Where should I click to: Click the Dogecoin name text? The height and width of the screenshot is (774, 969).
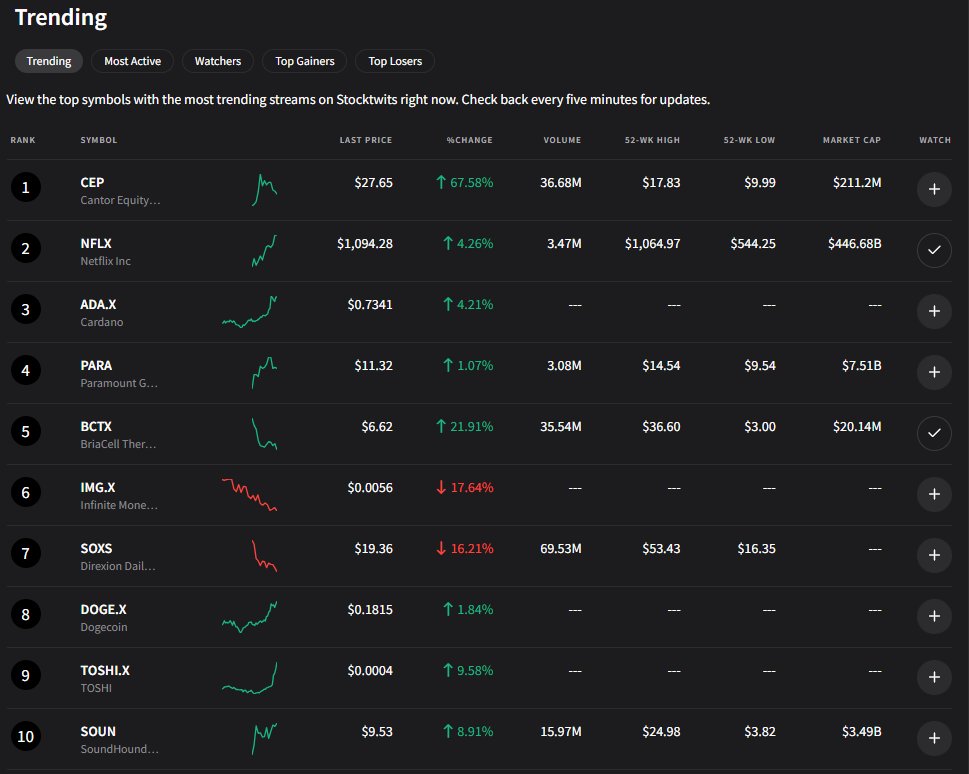[104, 627]
